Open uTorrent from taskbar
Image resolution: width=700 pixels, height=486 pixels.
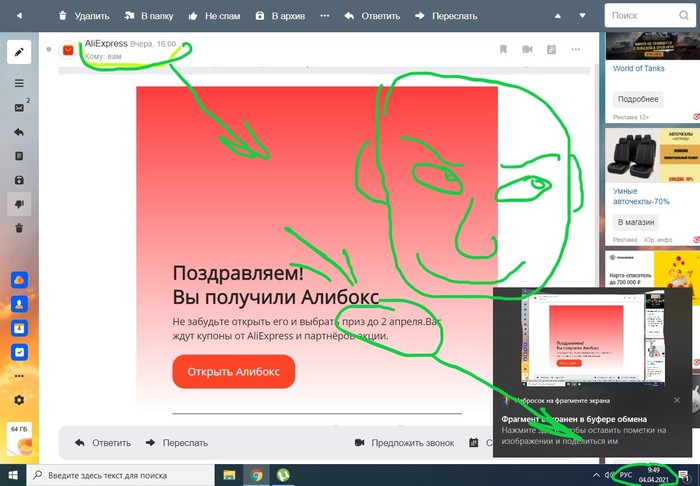pos(283,475)
